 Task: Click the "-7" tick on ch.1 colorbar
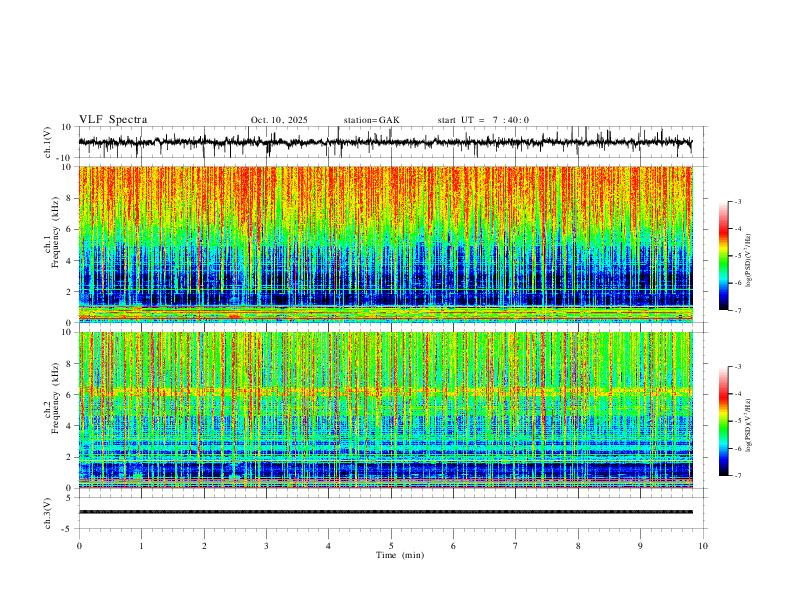point(737,310)
